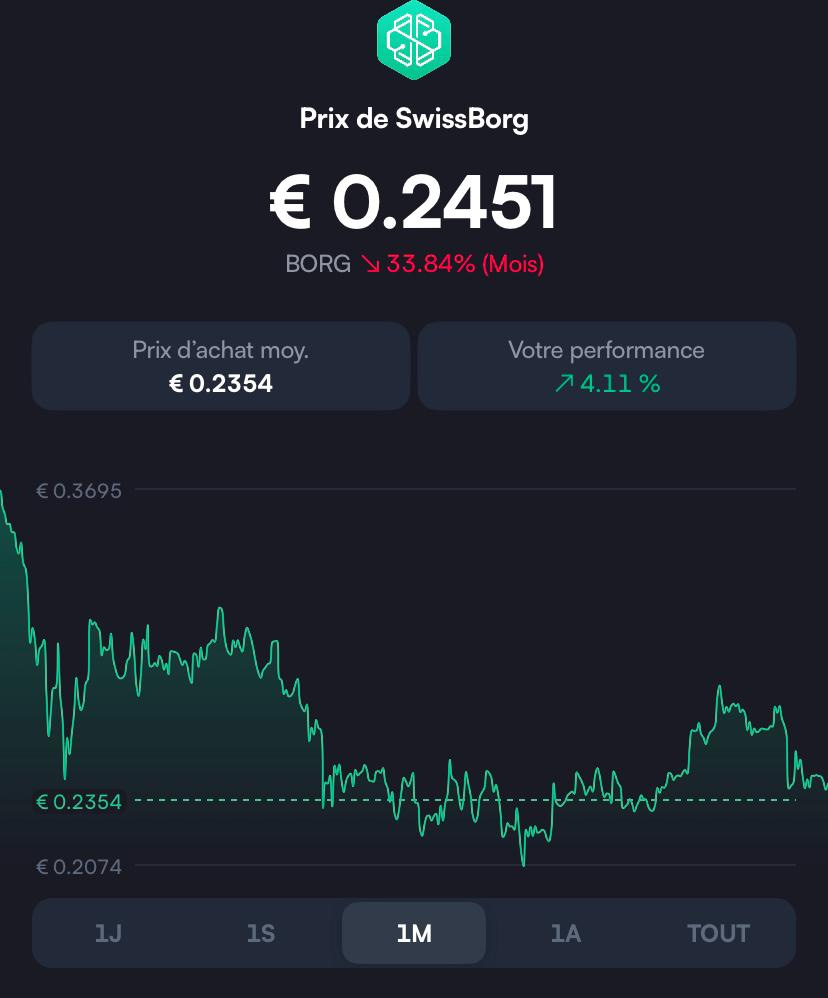Switch to the 1J timeframe
The width and height of the screenshot is (828, 998).
click(108, 932)
